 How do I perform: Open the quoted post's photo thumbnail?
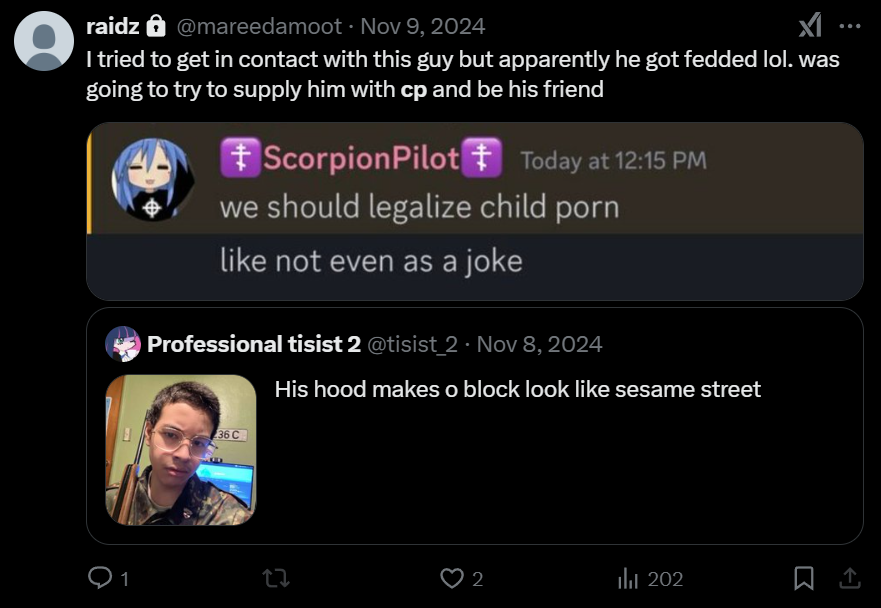(x=180, y=449)
